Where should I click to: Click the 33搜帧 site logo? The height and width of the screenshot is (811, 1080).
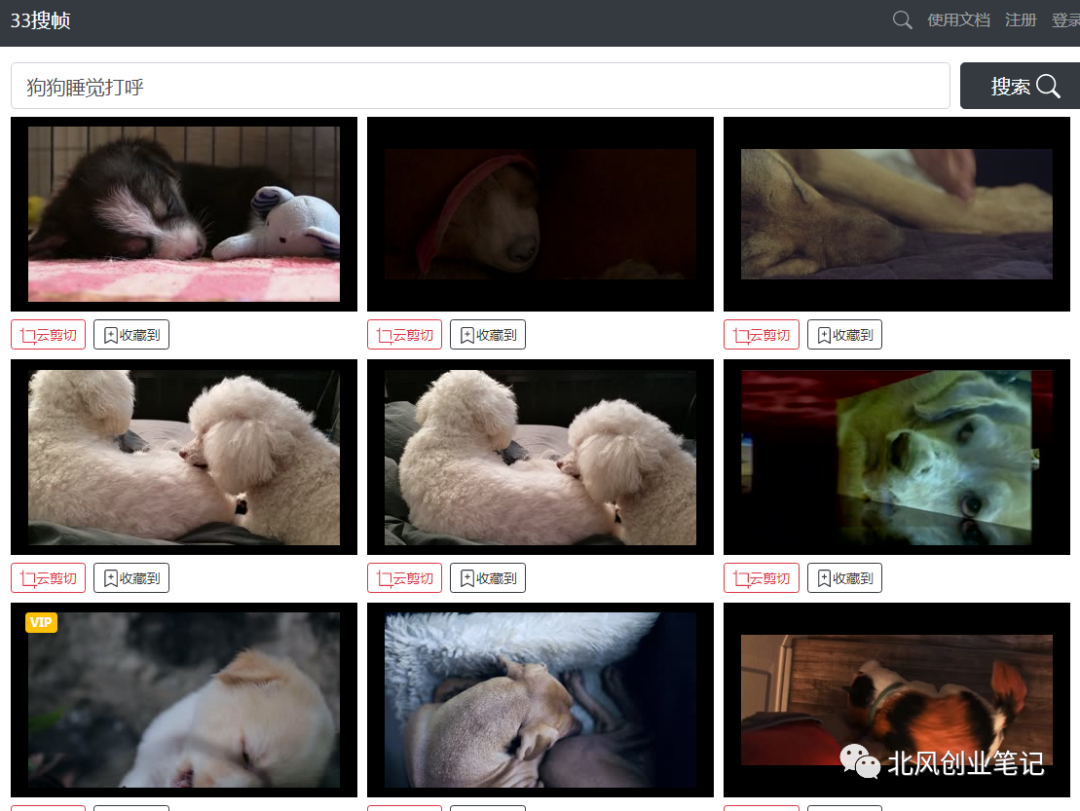[40, 20]
